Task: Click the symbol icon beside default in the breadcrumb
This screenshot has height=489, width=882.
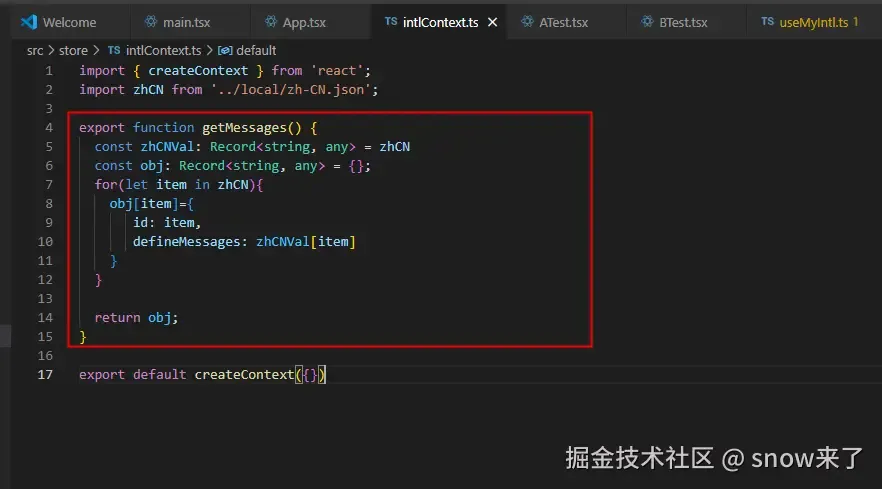Action: point(225,51)
